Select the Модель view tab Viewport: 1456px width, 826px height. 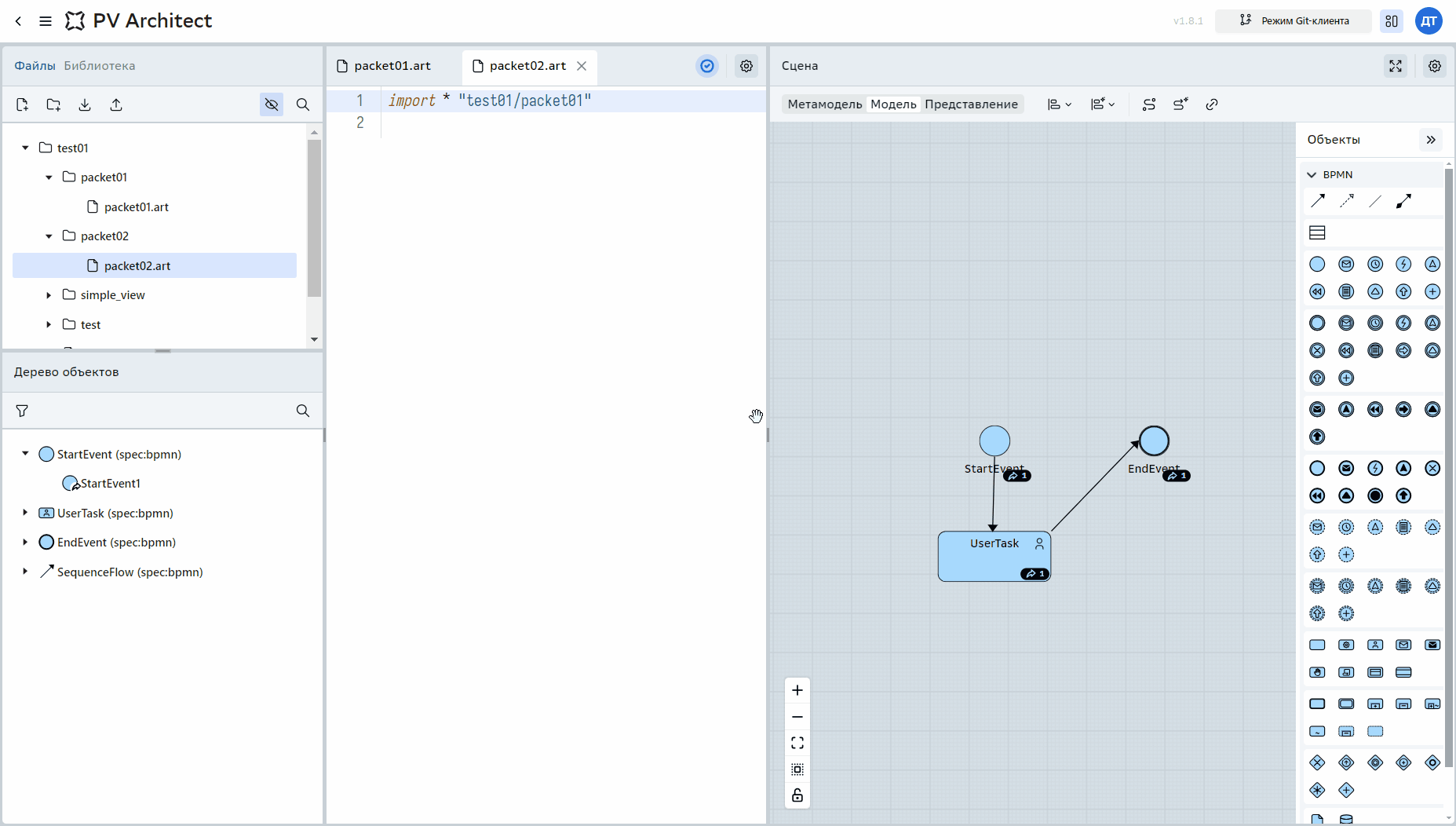tap(893, 104)
